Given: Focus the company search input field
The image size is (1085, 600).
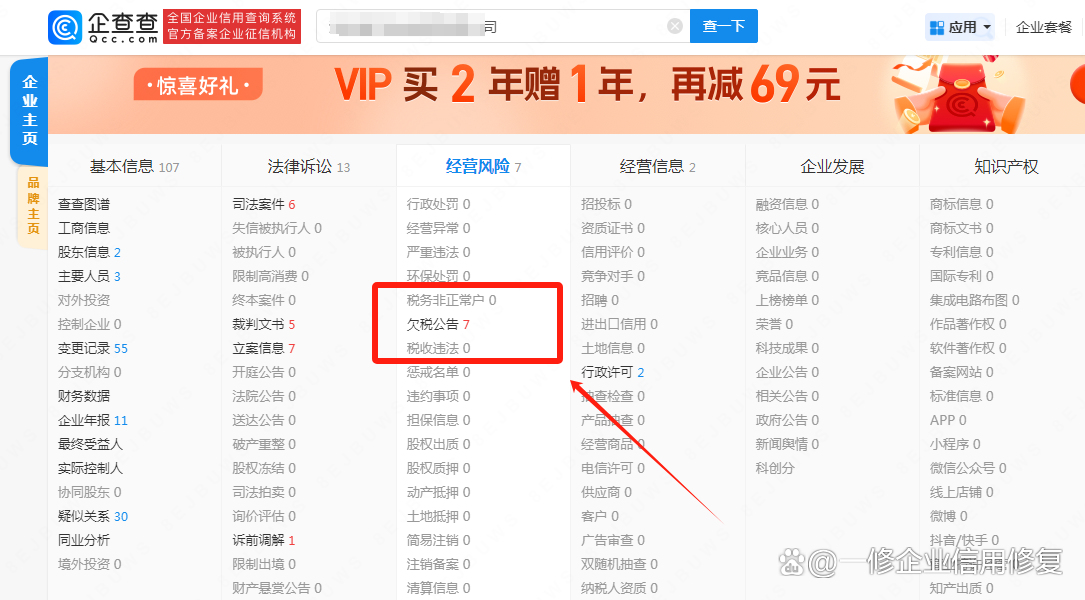Looking at the screenshot, I should click(503, 26).
